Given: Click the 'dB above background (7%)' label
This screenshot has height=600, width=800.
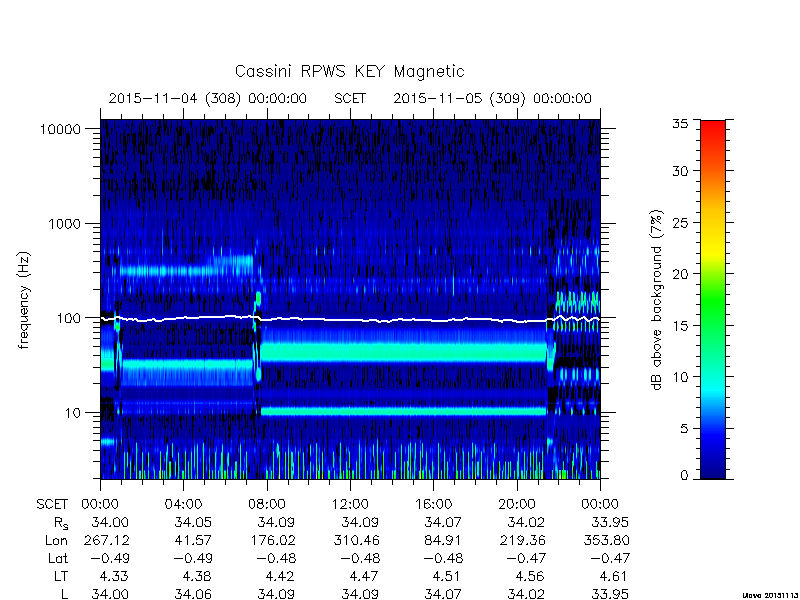Looking at the screenshot, I should click(x=657, y=300).
